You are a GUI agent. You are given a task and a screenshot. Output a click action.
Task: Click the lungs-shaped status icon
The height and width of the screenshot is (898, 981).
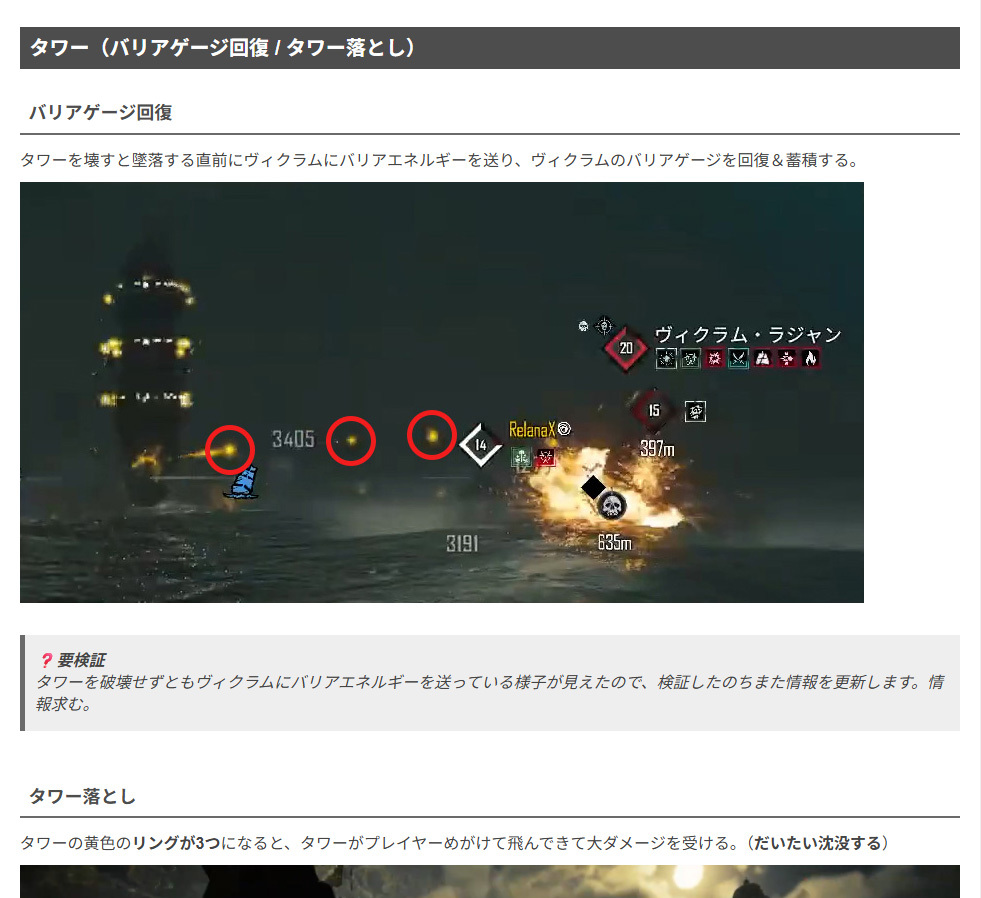[763, 358]
